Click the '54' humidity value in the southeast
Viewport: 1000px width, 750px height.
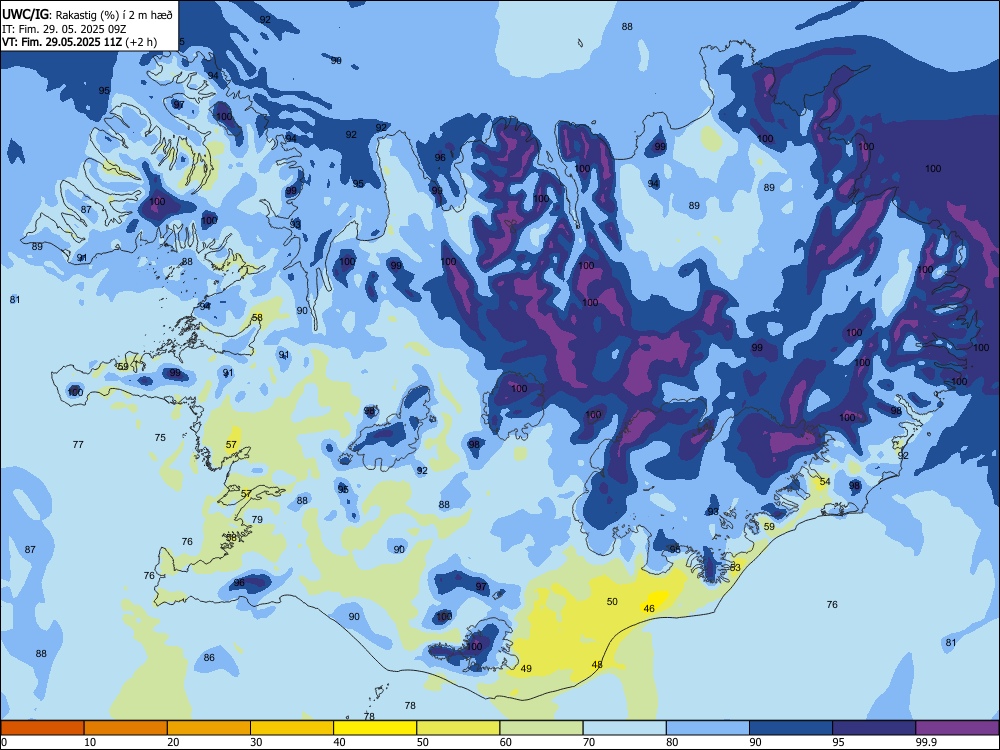pos(825,482)
